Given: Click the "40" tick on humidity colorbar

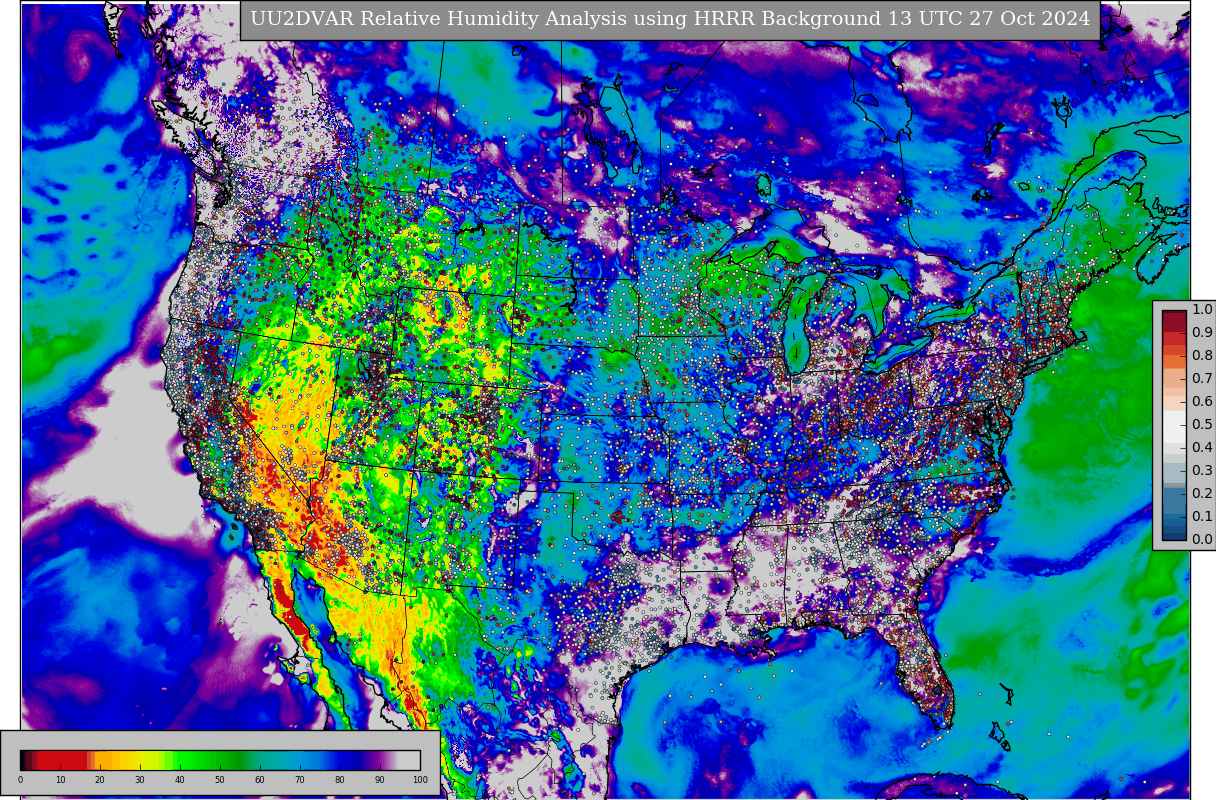Looking at the screenshot, I should [180, 780].
